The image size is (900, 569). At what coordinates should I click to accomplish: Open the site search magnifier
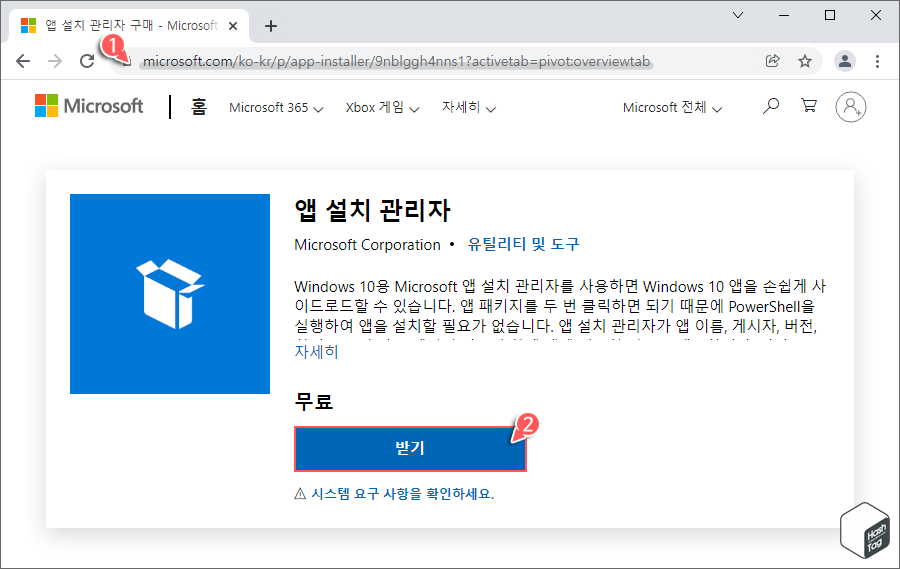click(x=771, y=106)
